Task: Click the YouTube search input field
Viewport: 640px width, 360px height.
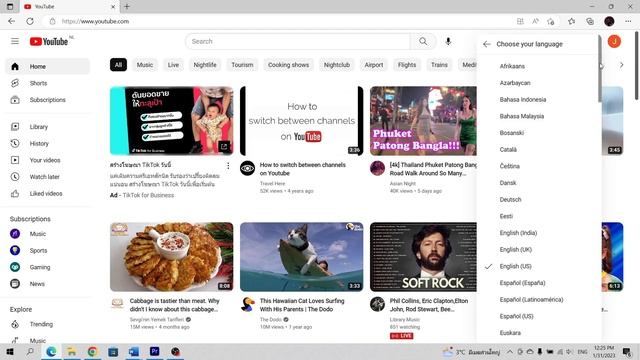Action: (298, 41)
